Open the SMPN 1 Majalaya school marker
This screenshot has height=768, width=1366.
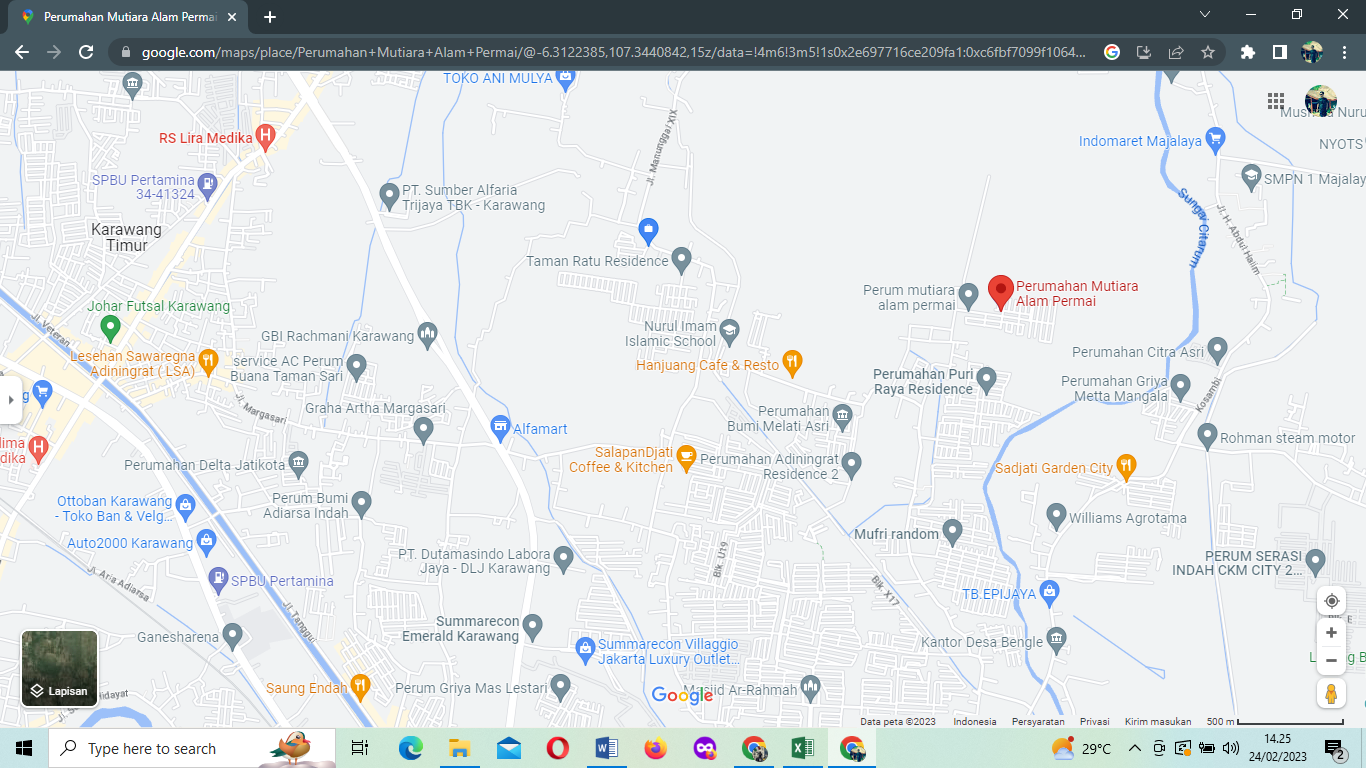pos(1250,177)
